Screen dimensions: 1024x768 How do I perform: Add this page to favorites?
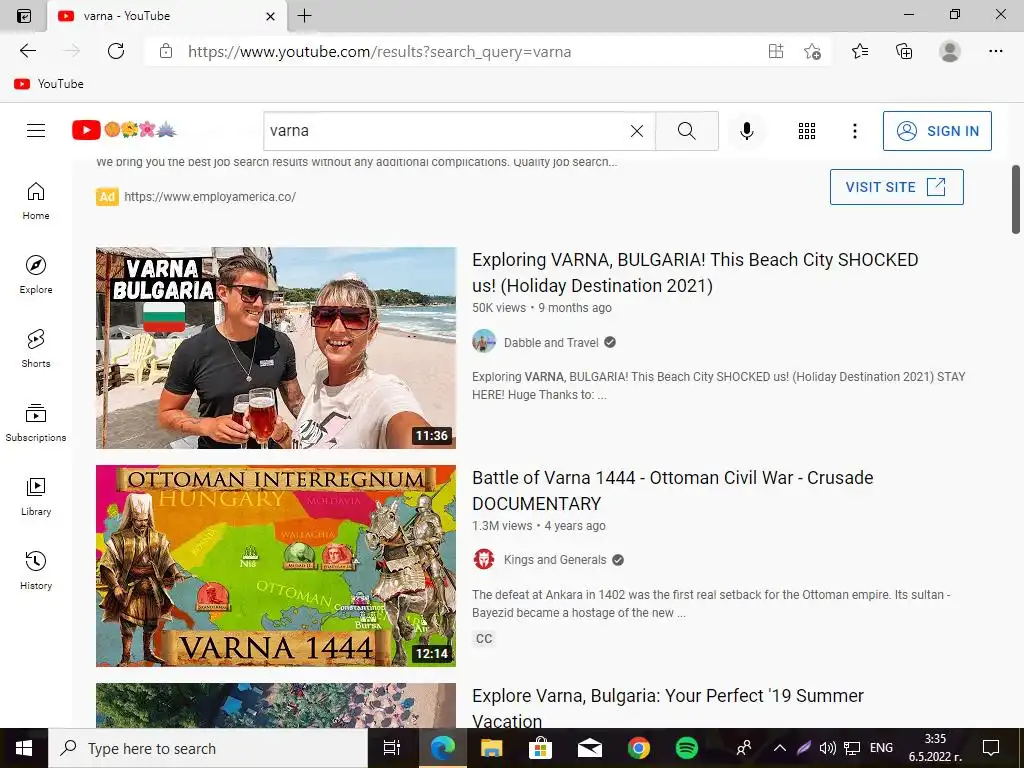click(x=812, y=51)
